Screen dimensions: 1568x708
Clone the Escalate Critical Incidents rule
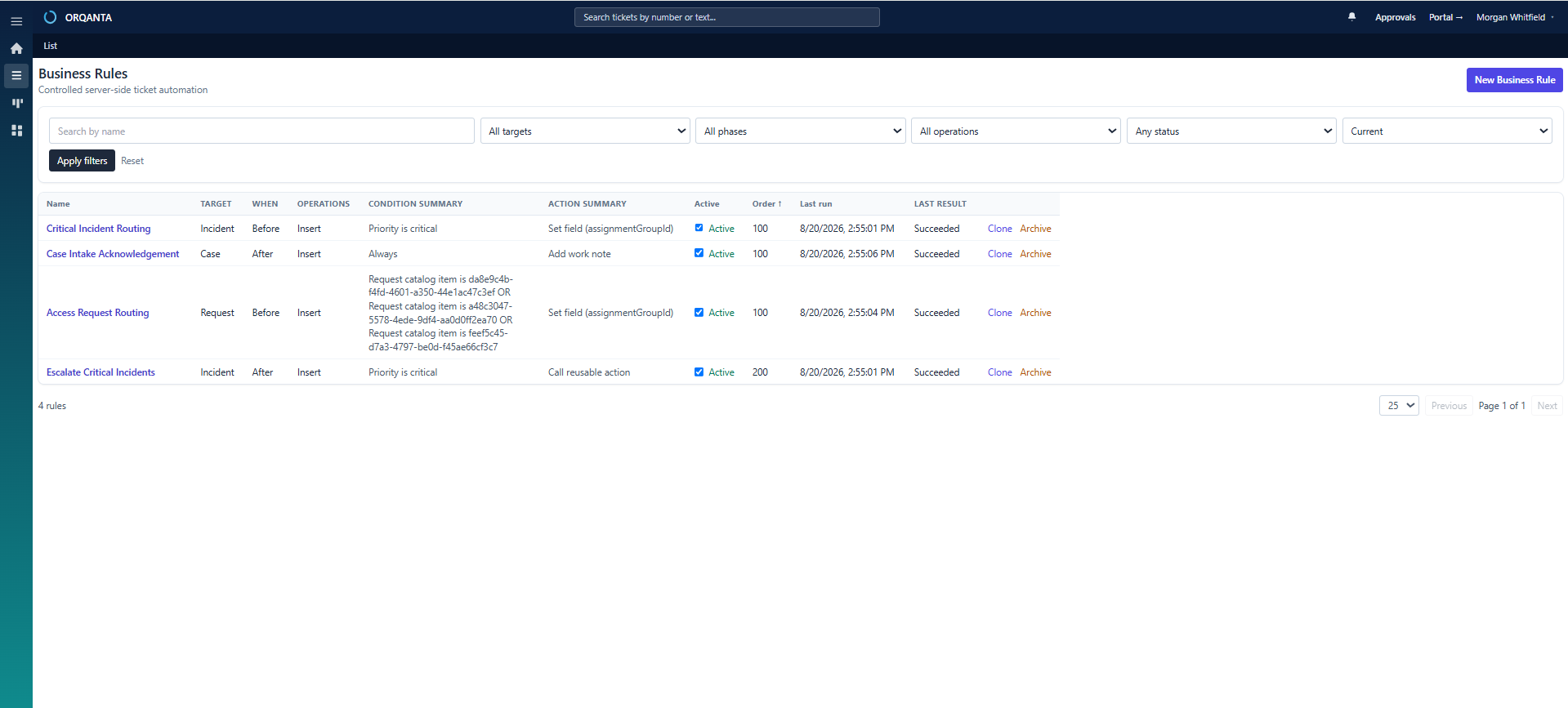[x=999, y=372]
